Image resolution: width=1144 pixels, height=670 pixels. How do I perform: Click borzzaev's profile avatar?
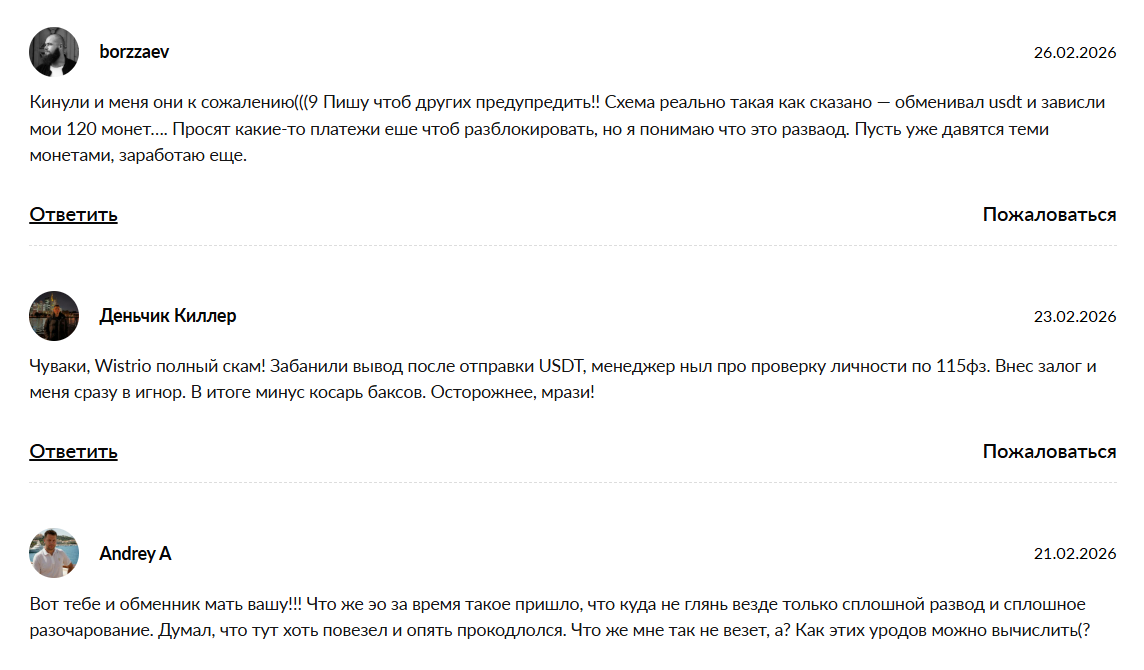pos(54,52)
